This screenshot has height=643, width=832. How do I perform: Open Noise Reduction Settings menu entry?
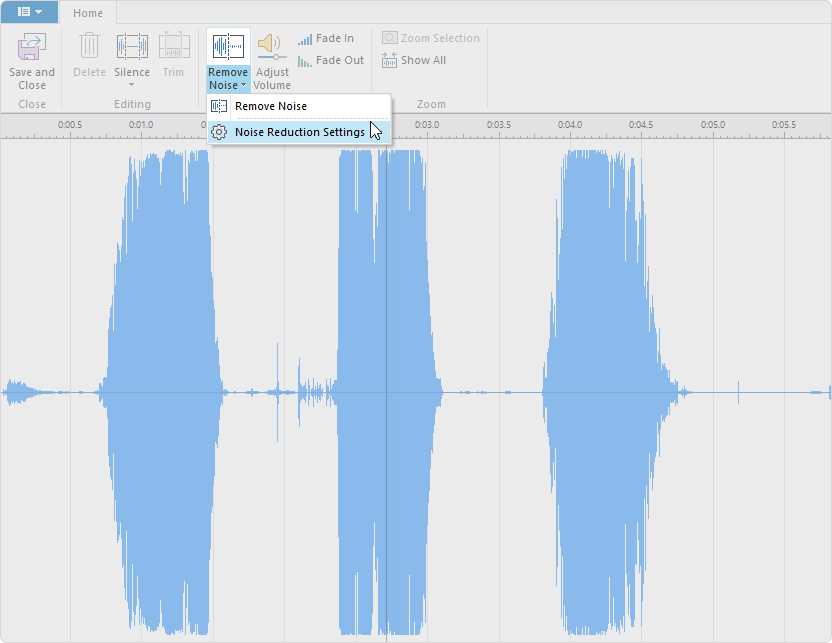click(x=299, y=132)
